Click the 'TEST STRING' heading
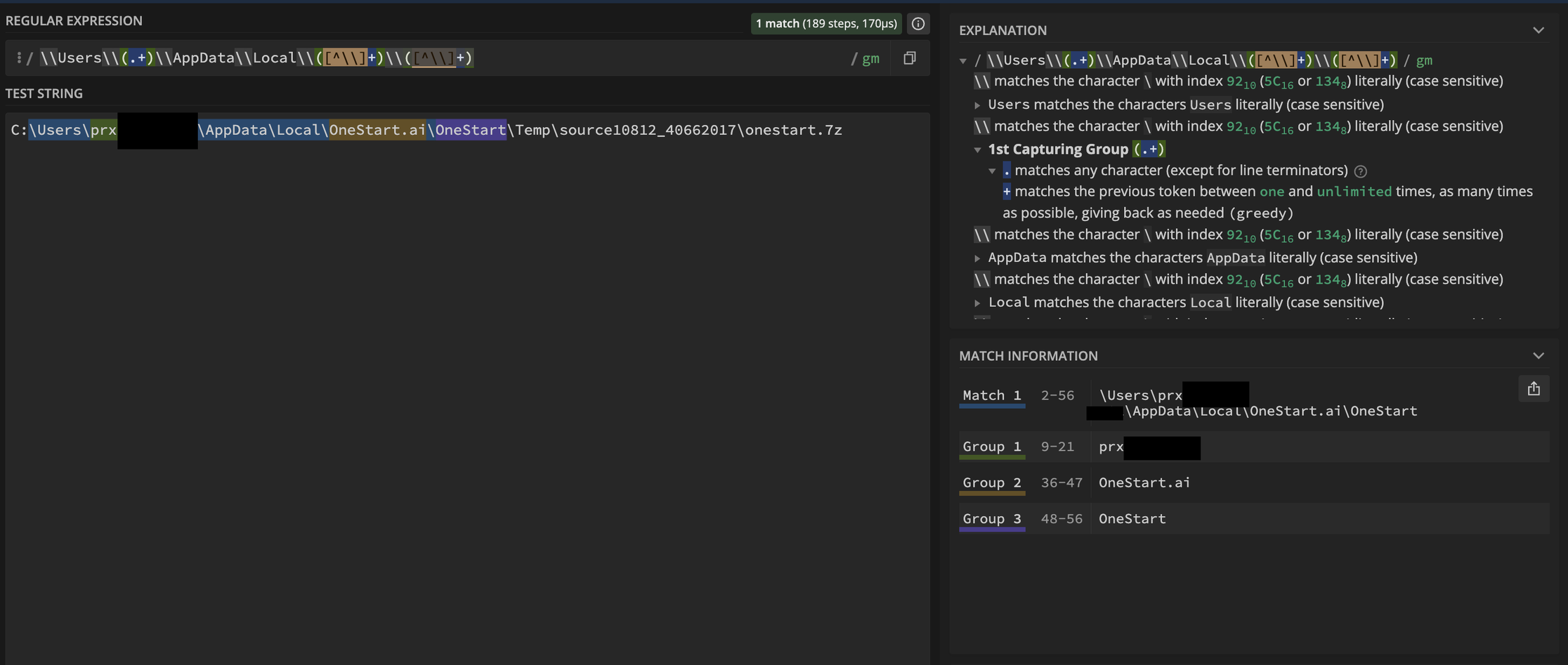The width and height of the screenshot is (1568, 665). (x=44, y=93)
